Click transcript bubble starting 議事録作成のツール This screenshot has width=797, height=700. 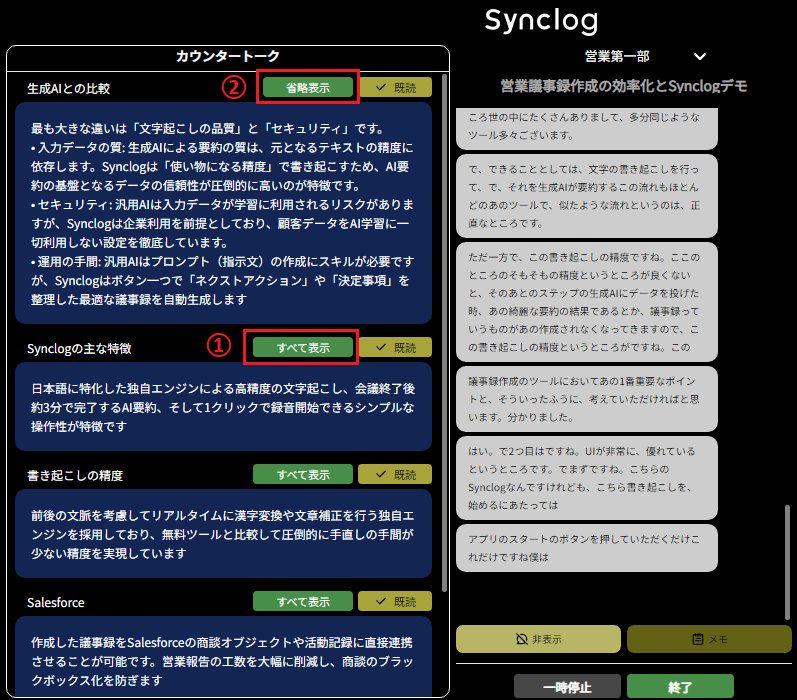point(587,399)
